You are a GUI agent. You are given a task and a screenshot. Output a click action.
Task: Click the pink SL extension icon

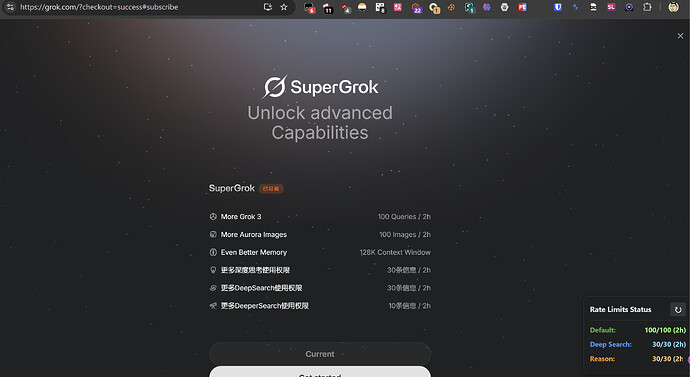point(611,7)
